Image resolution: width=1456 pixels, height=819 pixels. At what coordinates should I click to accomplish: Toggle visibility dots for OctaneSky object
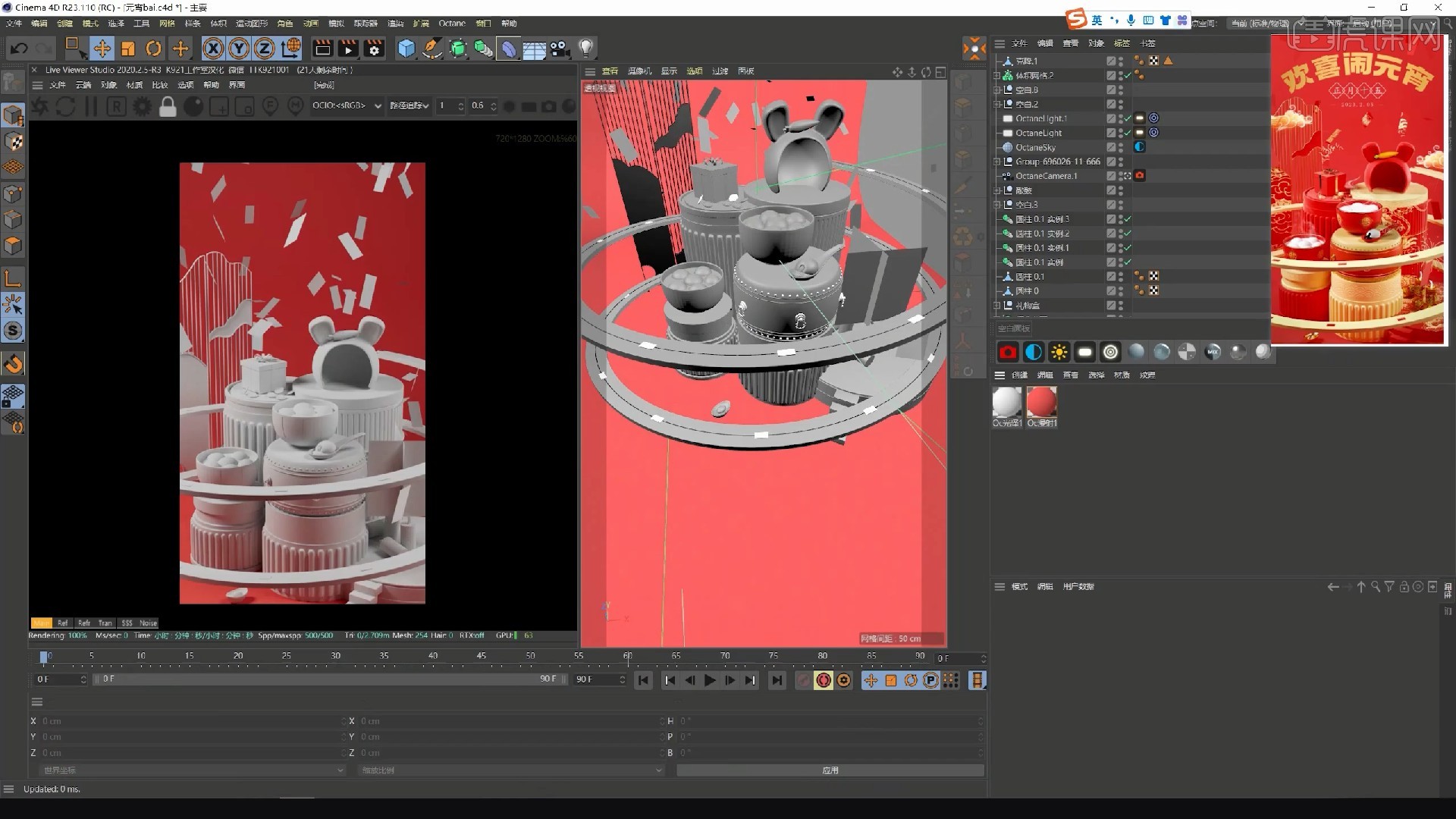1121,147
